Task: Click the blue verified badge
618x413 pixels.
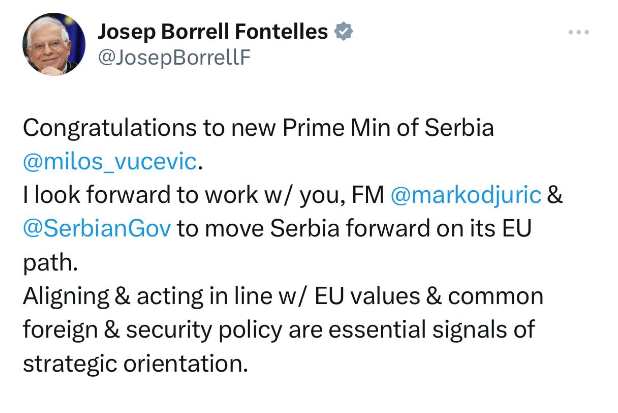Action: click(343, 32)
